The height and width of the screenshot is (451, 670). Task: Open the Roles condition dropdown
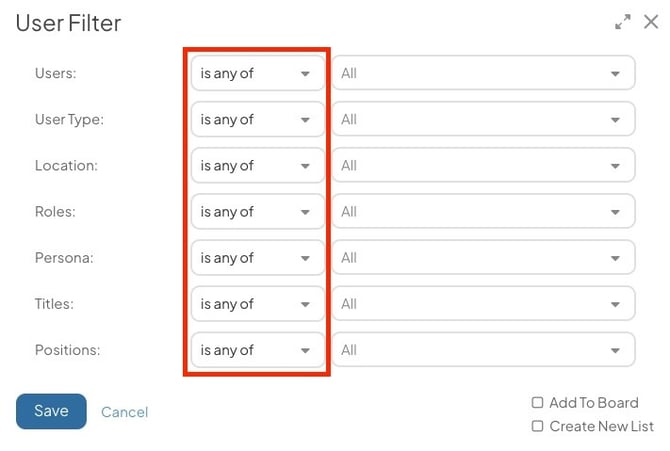tap(257, 212)
